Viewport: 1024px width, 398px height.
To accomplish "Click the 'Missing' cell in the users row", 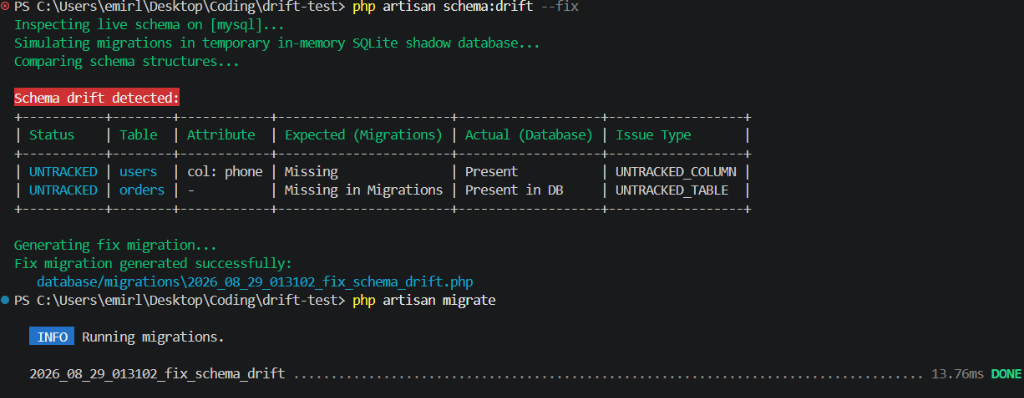I will click(x=312, y=172).
